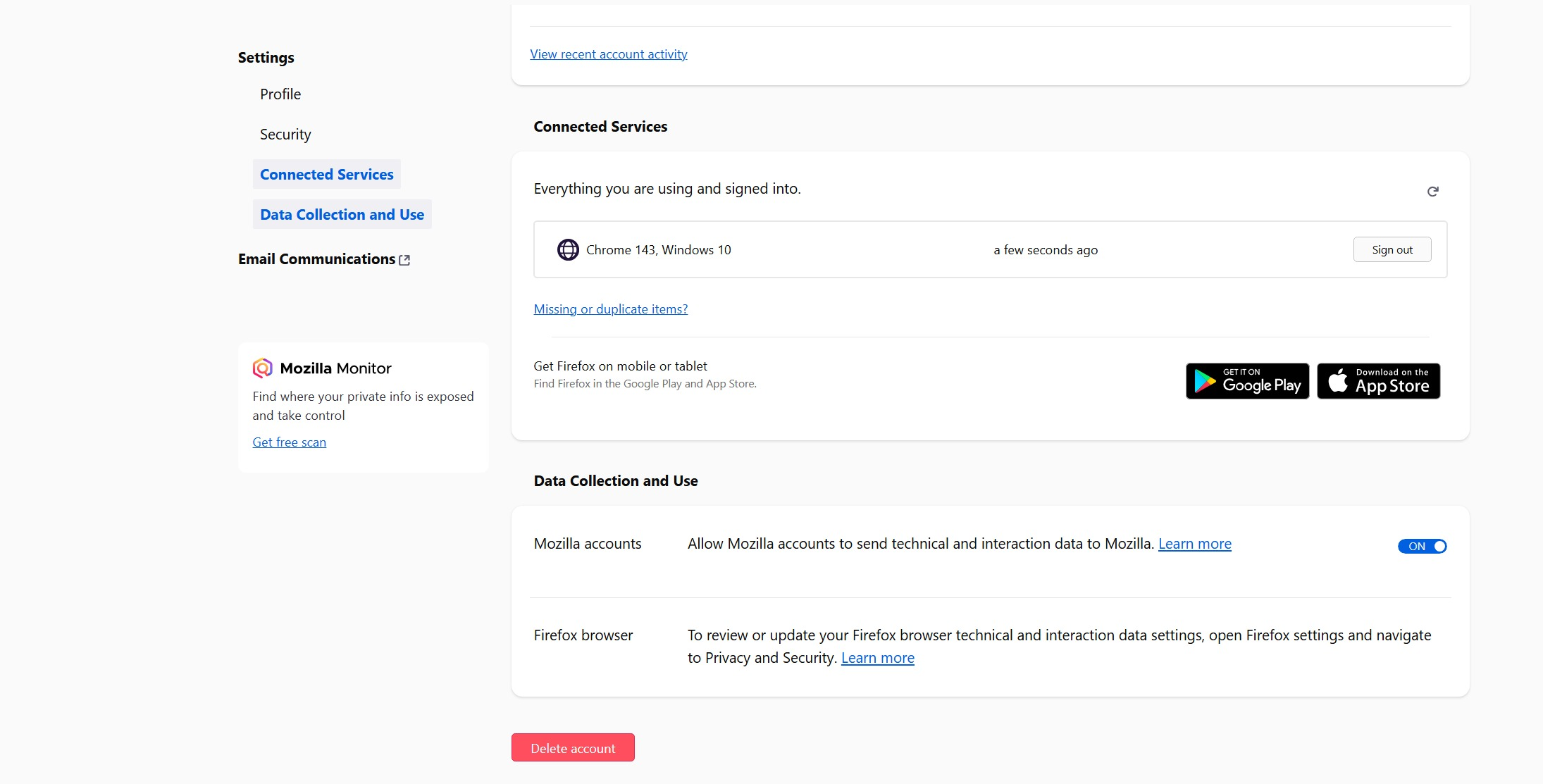Open Learn more link for Firefox browser
Viewport: 1543px width, 784px height.
click(877, 658)
